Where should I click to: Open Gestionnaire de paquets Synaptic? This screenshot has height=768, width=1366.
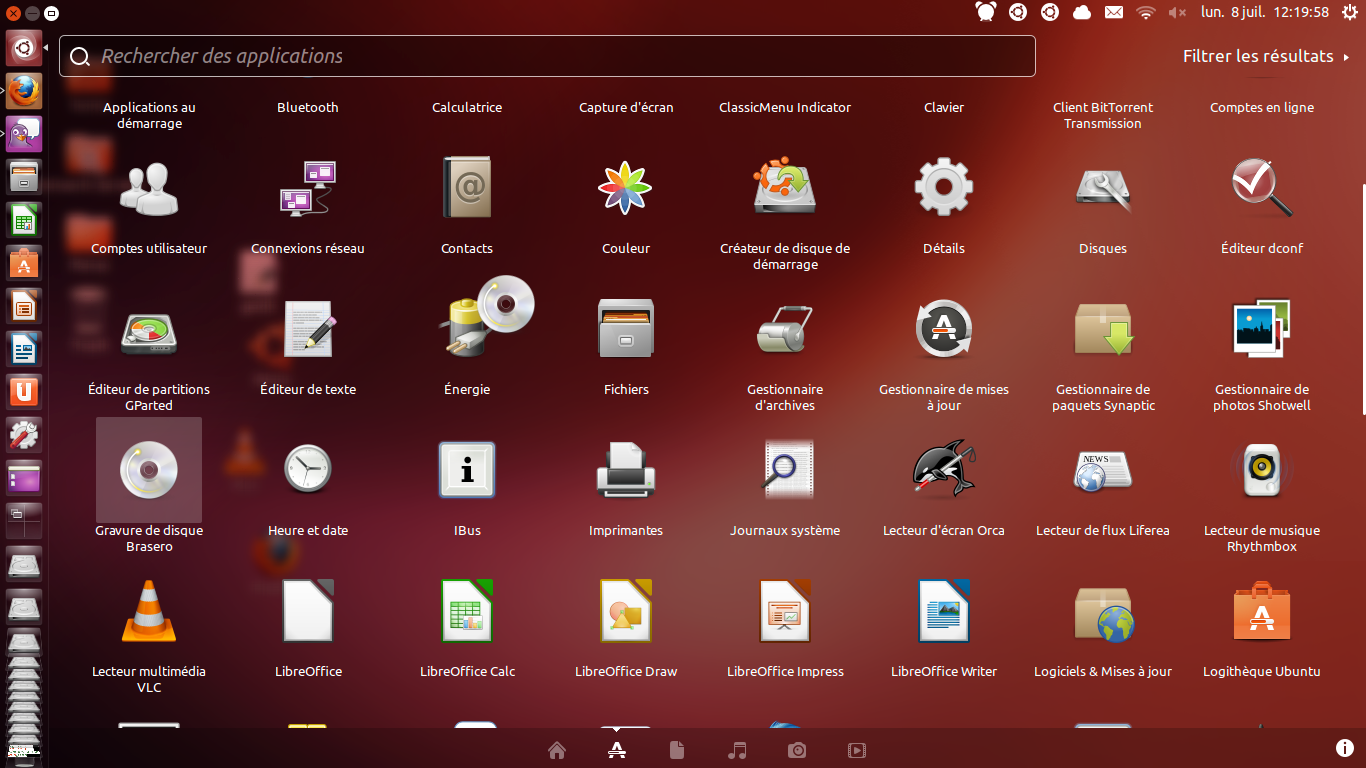coord(1103,329)
